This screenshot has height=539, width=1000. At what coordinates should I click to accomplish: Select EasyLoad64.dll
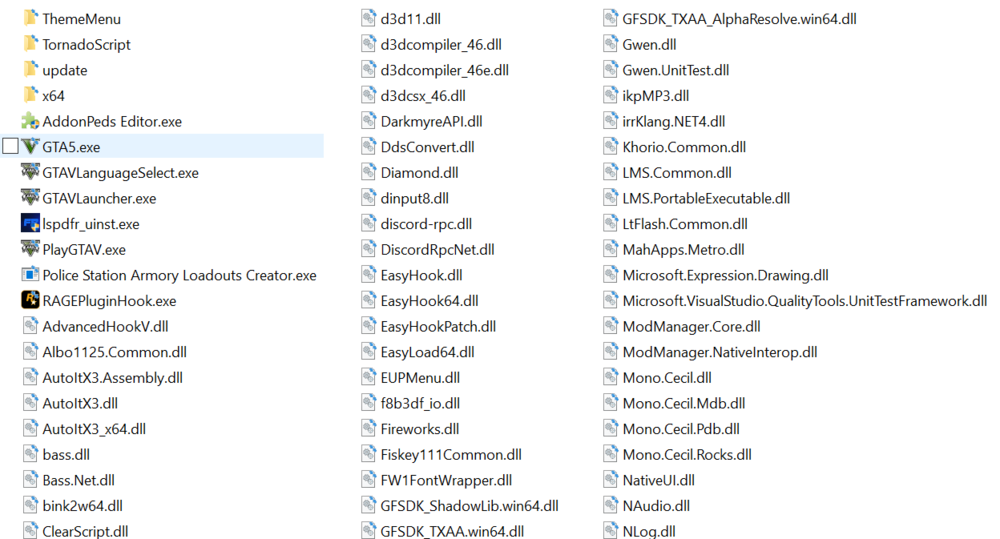(x=428, y=352)
